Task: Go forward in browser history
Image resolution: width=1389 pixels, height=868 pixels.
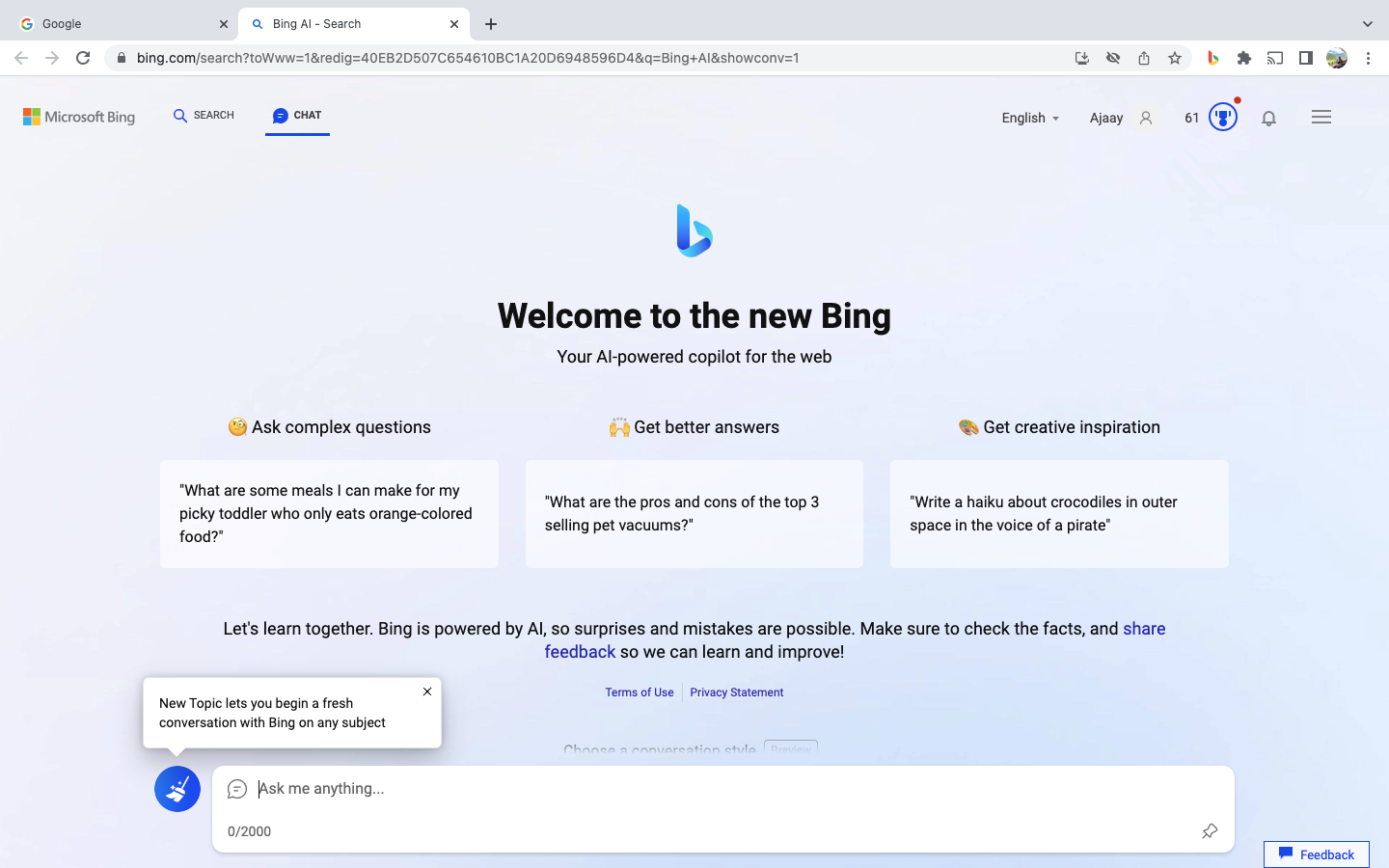Action: (52, 58)
